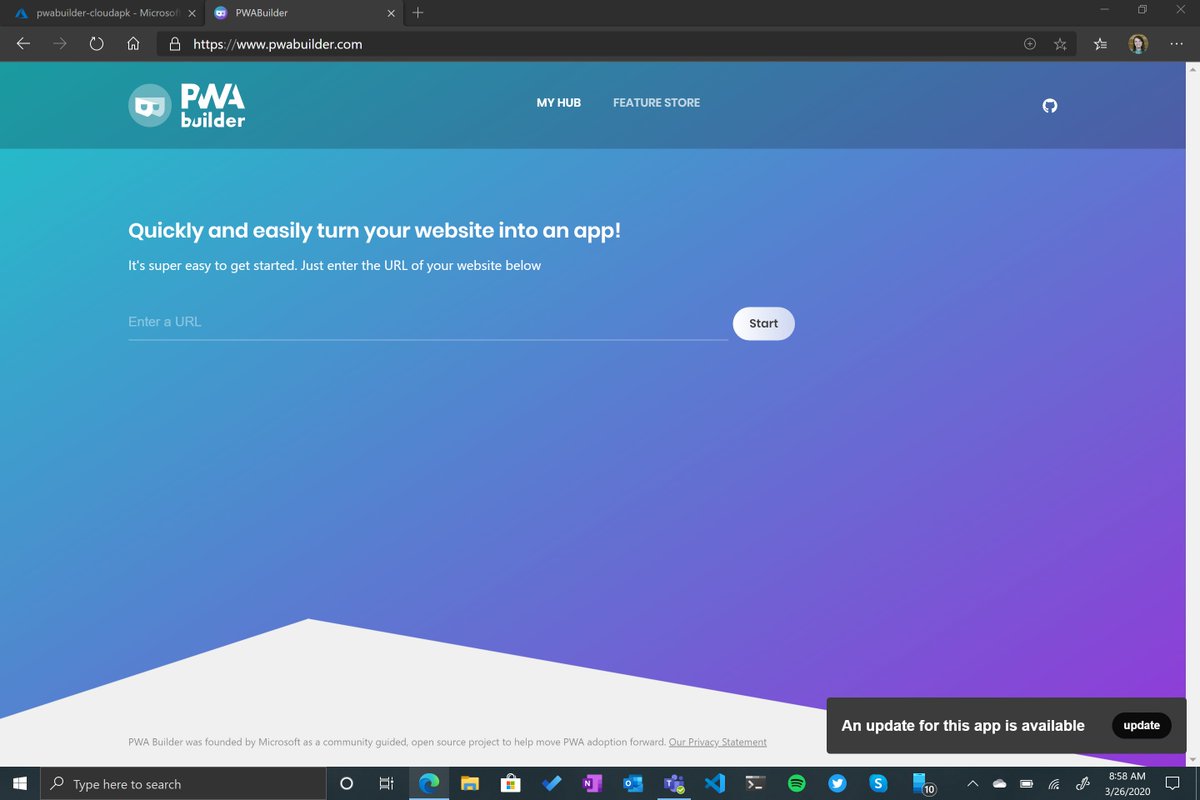Click the Enter a URL input field
Image resolution: width=1200 pixels, height=800 pixels.
click(x=428, y=322)
